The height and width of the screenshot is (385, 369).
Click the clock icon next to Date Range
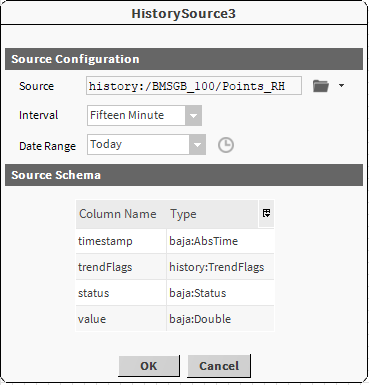point(226,145)
